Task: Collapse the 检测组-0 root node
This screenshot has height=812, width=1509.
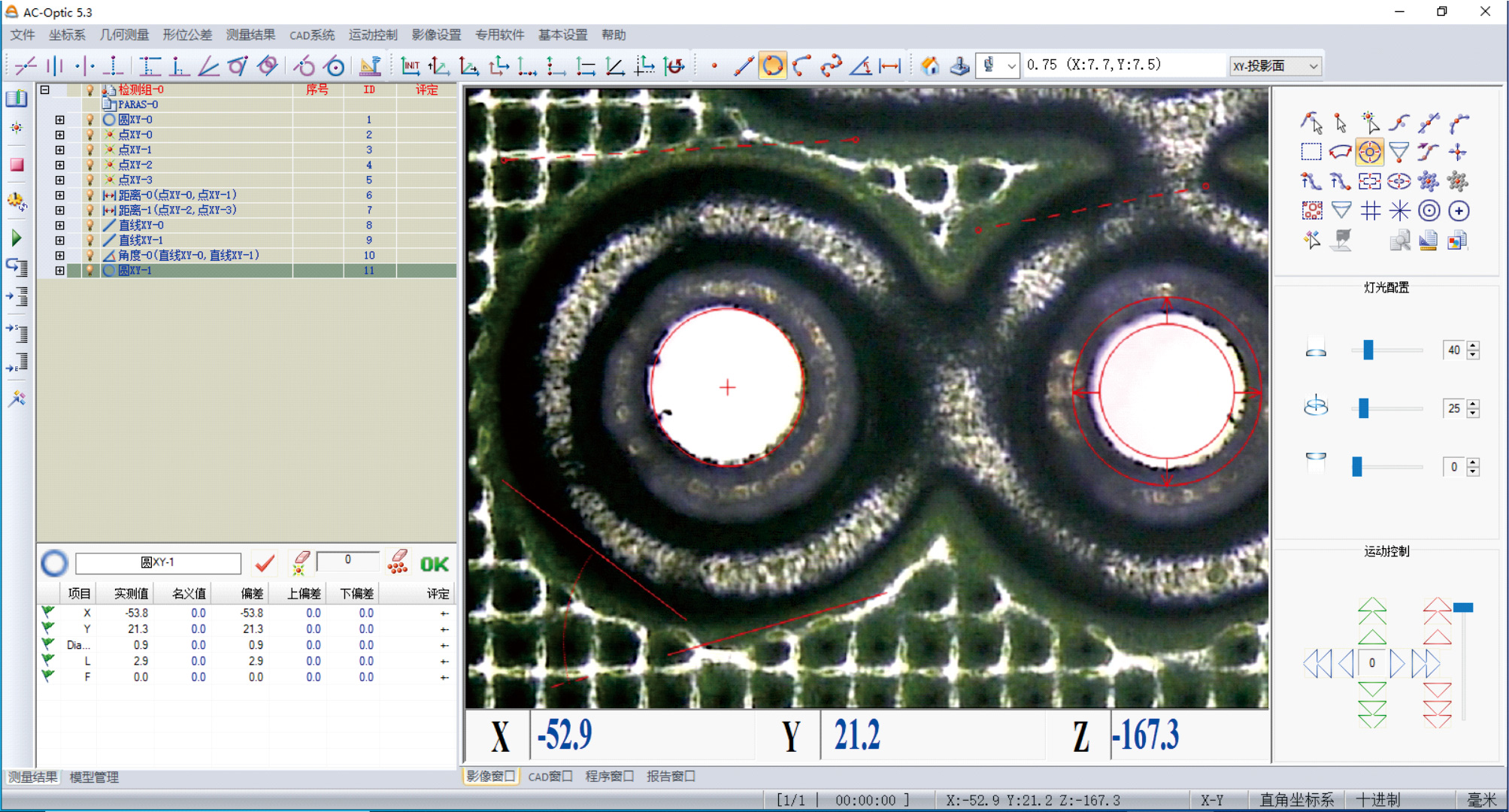Action: pos(44,89)
